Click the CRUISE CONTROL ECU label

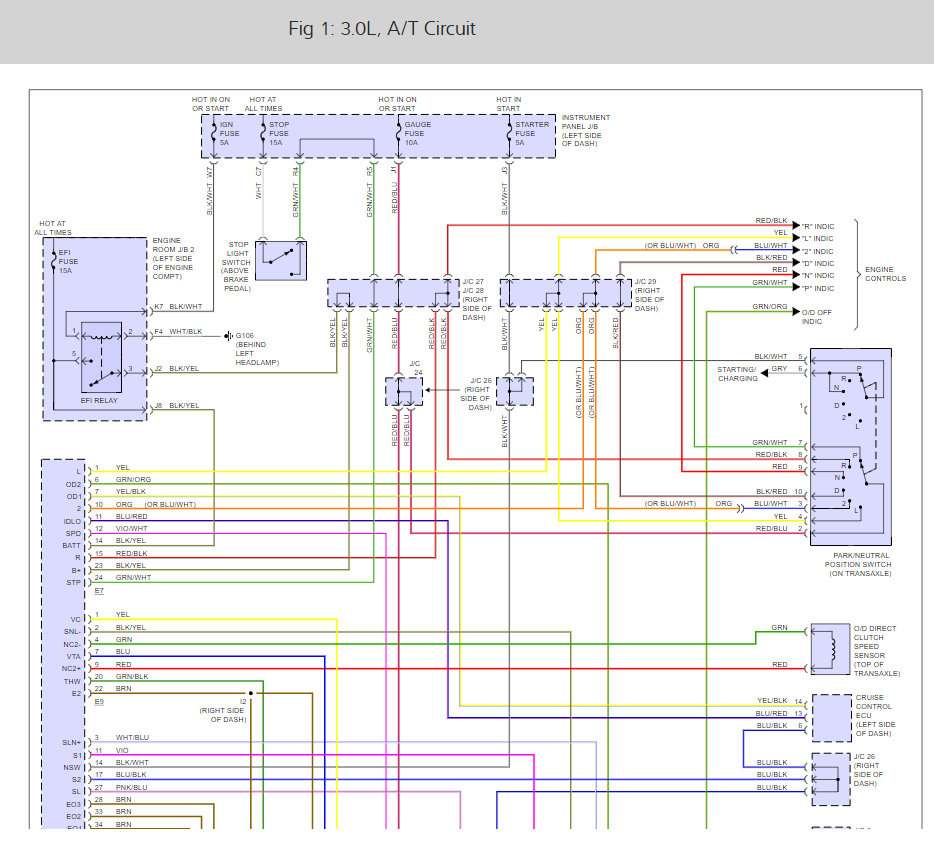point(876,715)
